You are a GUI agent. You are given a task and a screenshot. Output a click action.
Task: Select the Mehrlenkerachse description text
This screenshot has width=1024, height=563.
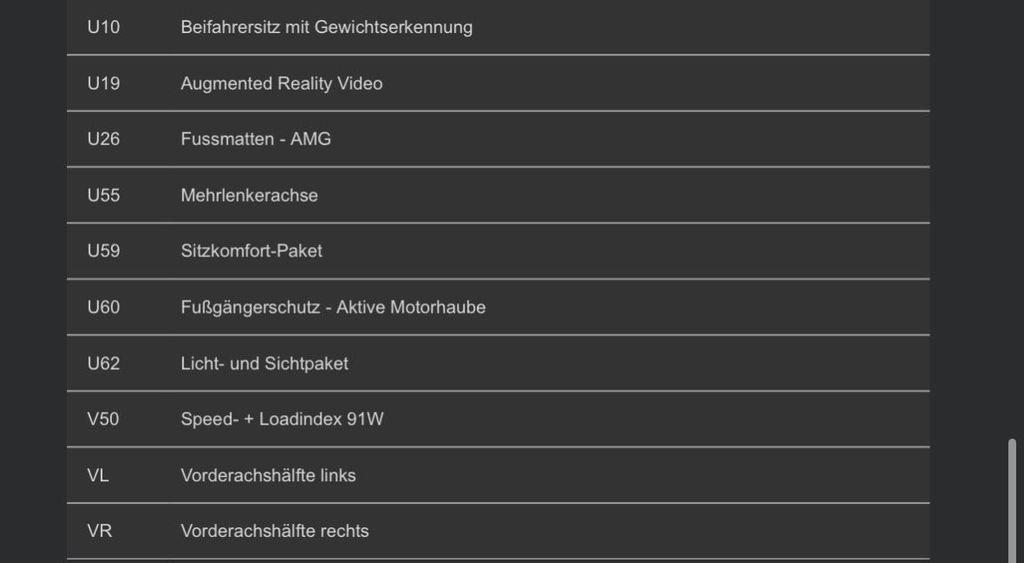click(249, 195)
